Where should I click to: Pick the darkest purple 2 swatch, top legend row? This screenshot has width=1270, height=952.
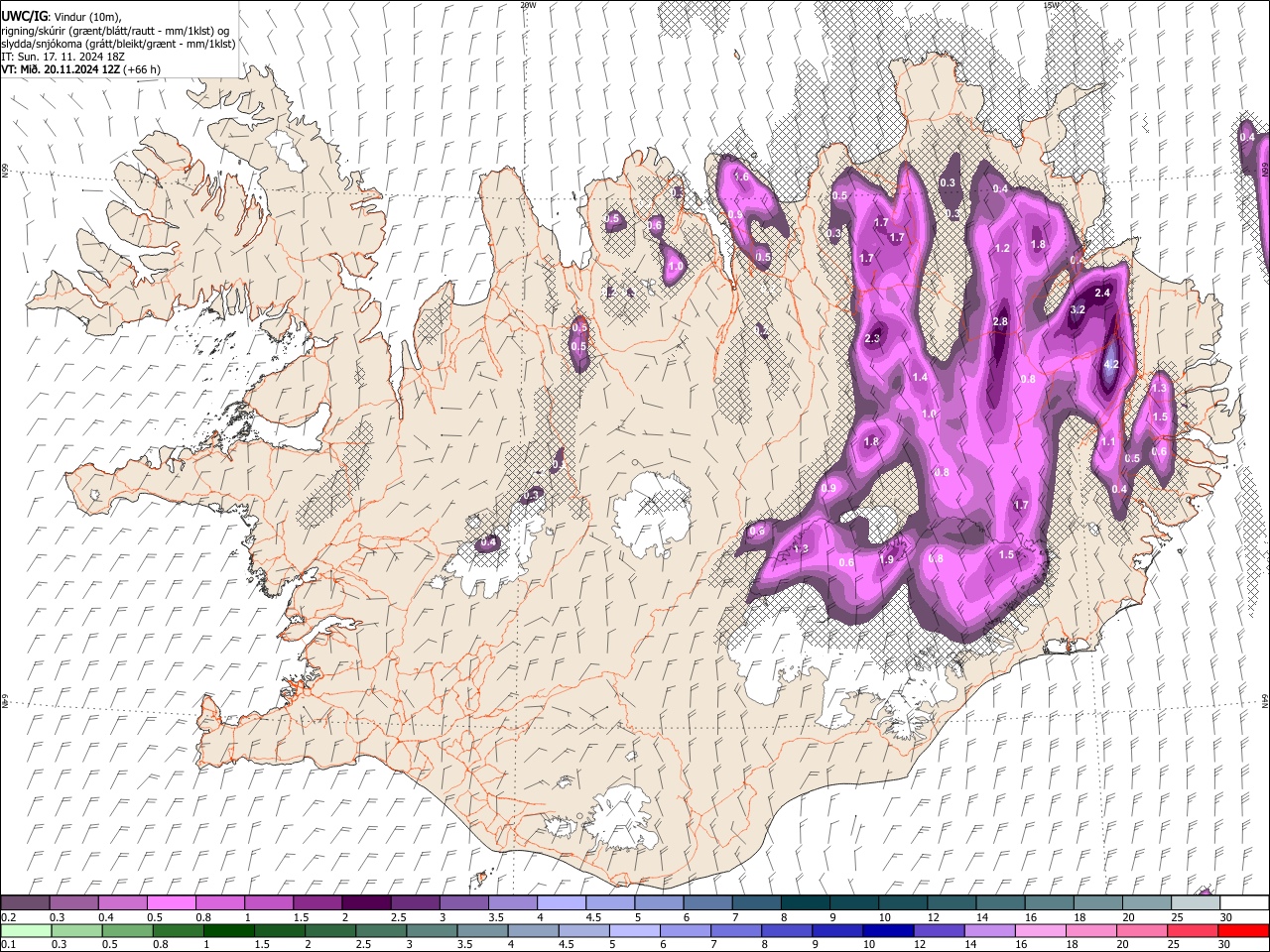[365, 902]
